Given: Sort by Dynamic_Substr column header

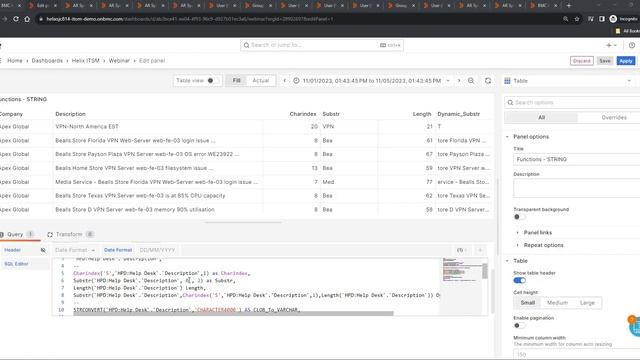Looking at the screenshot, I should click(x=458, y=114).
